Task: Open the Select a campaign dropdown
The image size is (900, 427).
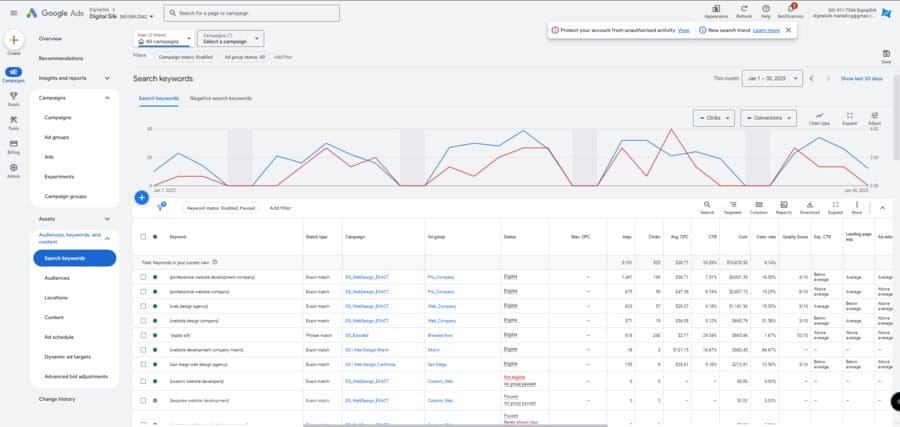Action: (230, 38)
